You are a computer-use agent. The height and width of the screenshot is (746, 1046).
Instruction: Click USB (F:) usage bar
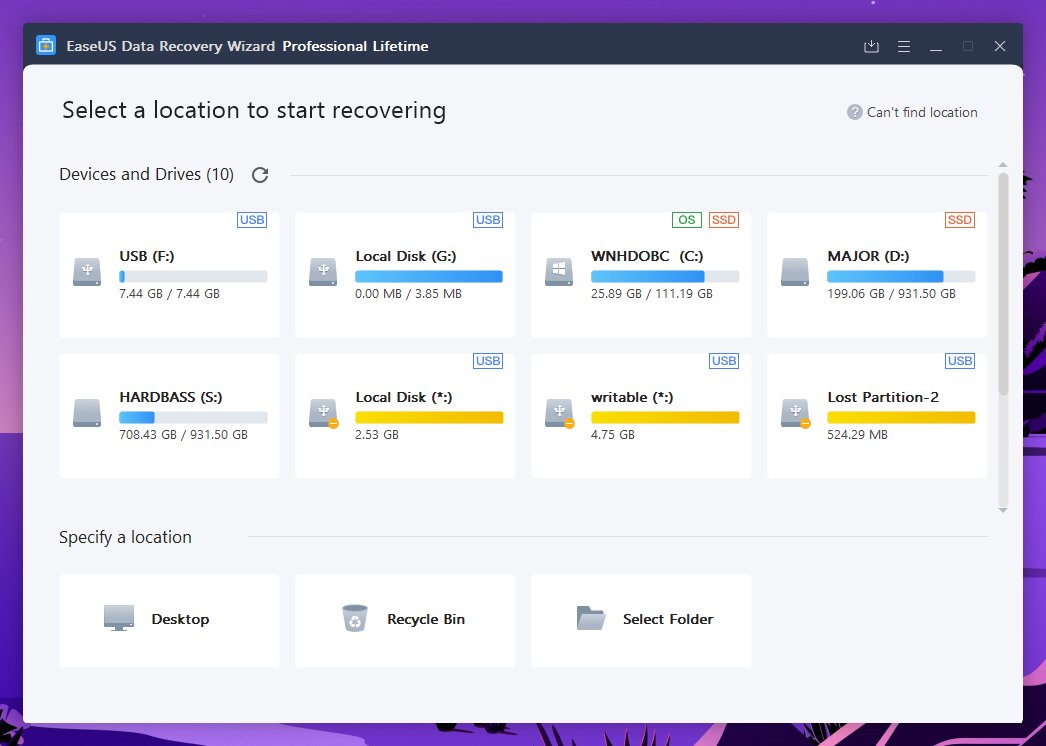(193, 276)
